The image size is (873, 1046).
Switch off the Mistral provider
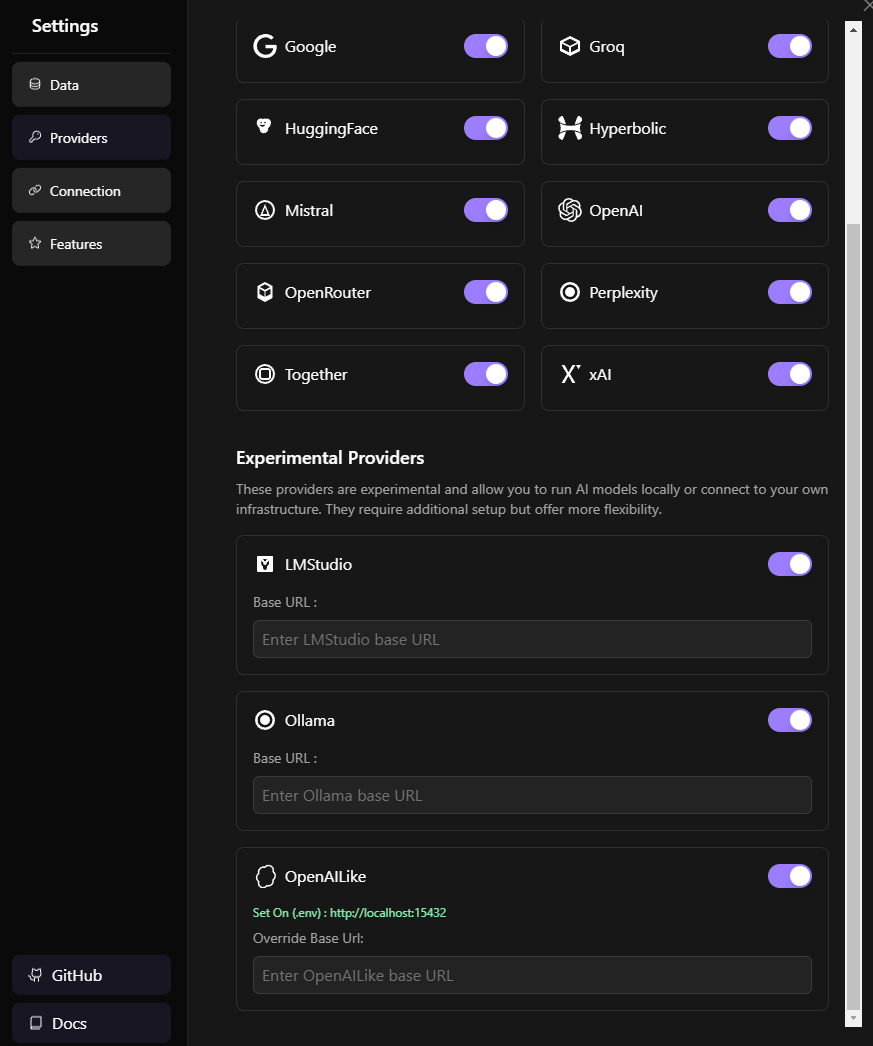point(486,210)
